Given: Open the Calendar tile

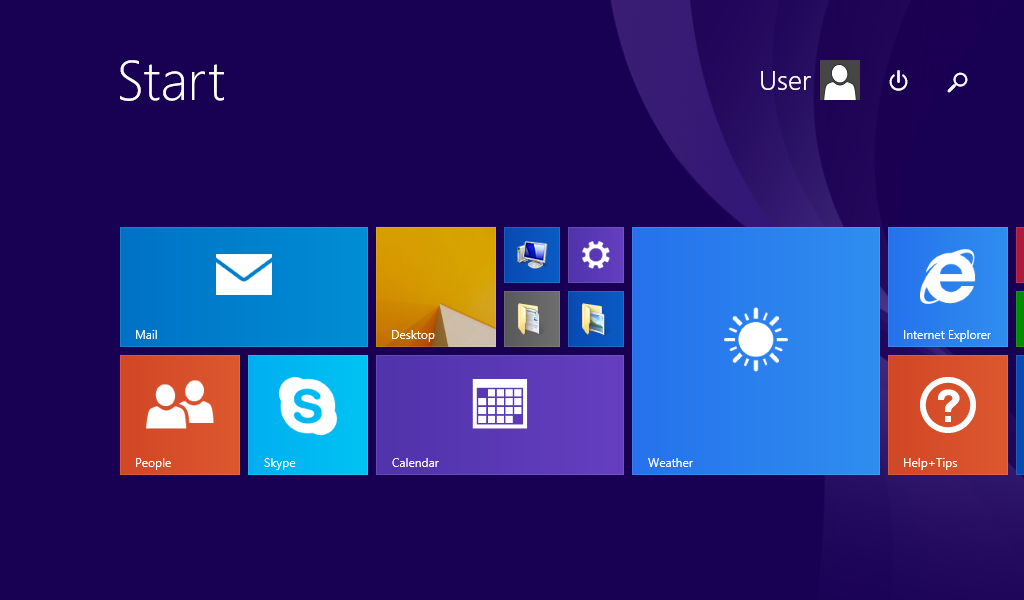Looking at the screenshot, I should coord(500,415).
